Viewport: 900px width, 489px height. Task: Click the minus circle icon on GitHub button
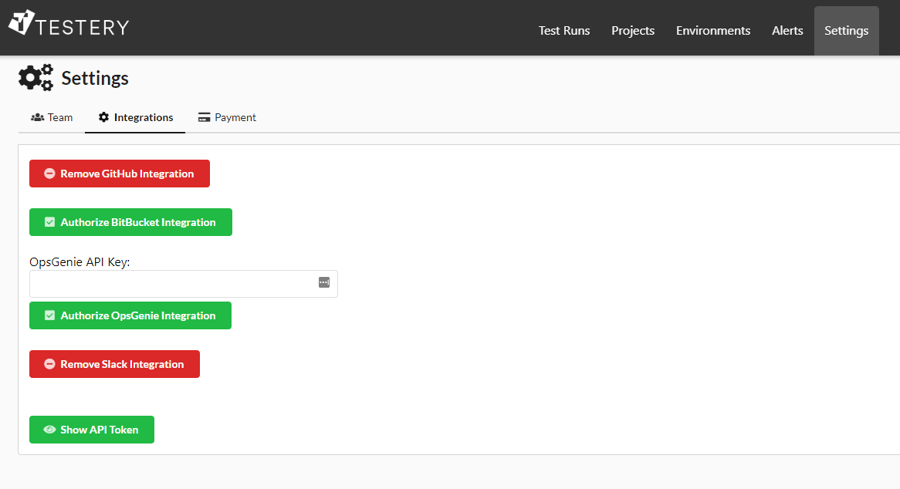click(50, 173)
